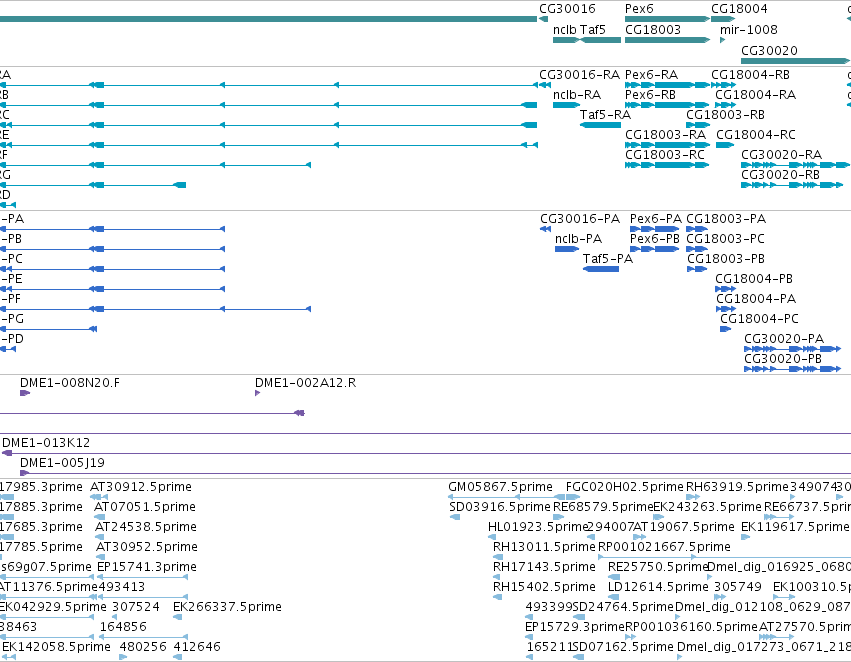Viewport: 851px width, 662px height.
Task: Select the AT07051.5prime EST label
Action: coord(145,507)
